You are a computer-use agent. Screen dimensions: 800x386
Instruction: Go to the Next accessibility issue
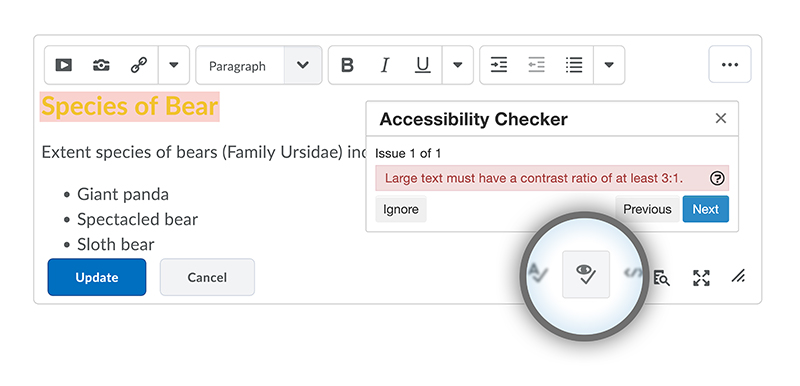(706, 209)
